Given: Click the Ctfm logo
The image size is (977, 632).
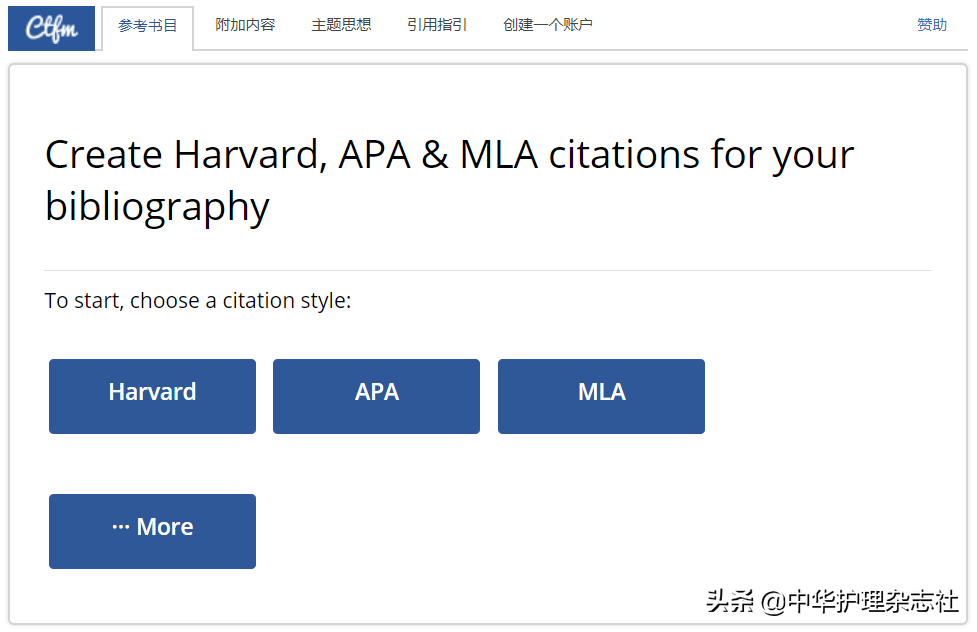Looking at the screenshot, I should point(51,28).
